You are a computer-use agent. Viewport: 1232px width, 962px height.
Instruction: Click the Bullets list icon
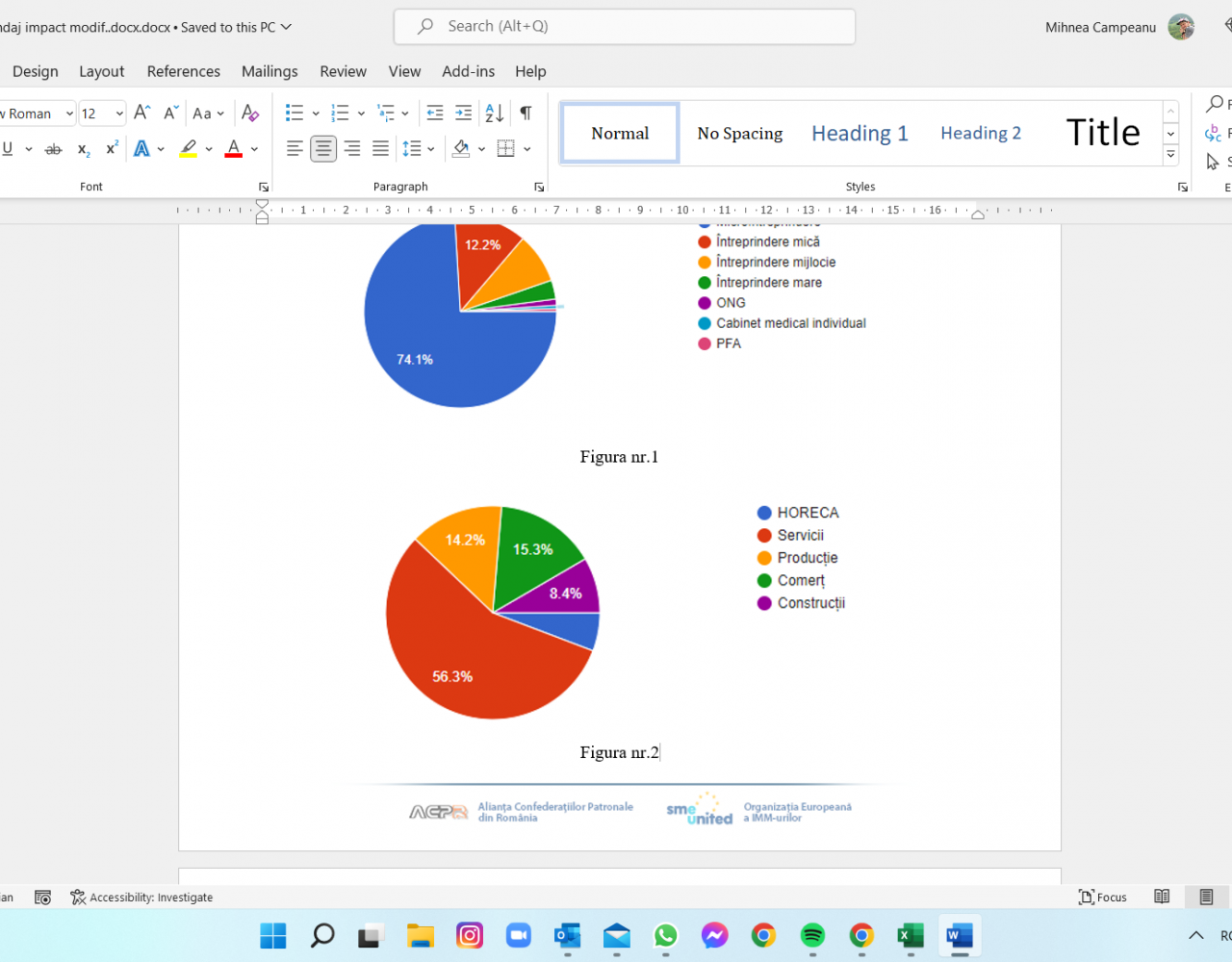[x=295, y=114]
